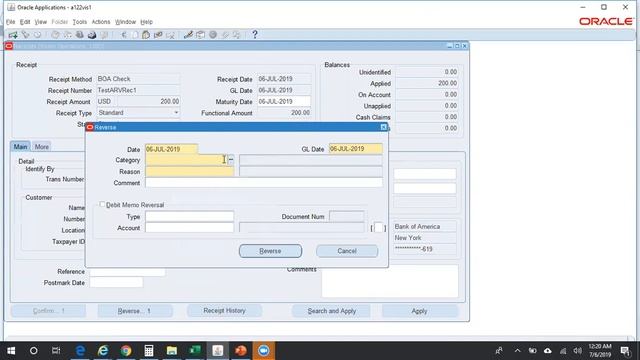Click the Folder Tools toolbar icon
640x360 pixels.
(237, 35)
